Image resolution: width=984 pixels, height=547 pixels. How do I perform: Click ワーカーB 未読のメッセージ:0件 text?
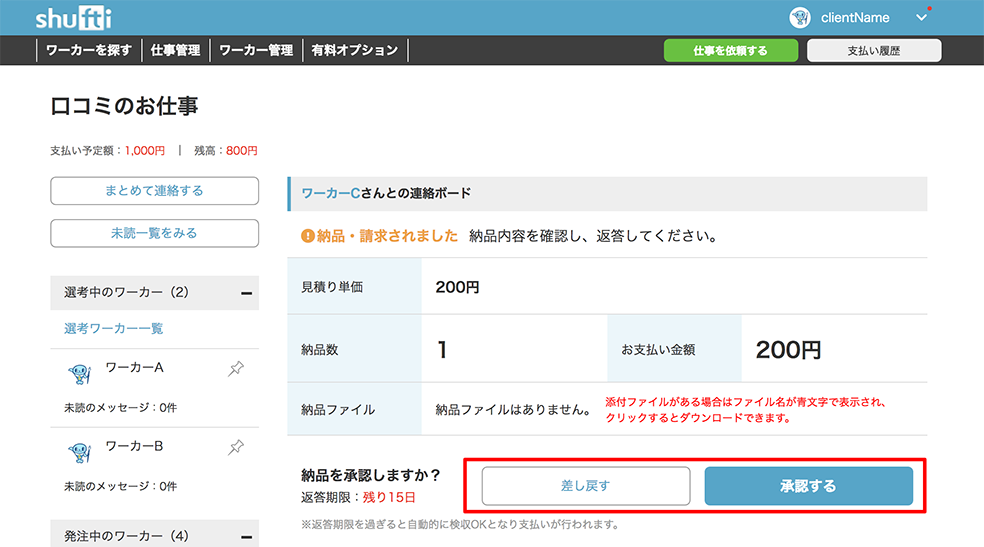(x=120, y=486)
